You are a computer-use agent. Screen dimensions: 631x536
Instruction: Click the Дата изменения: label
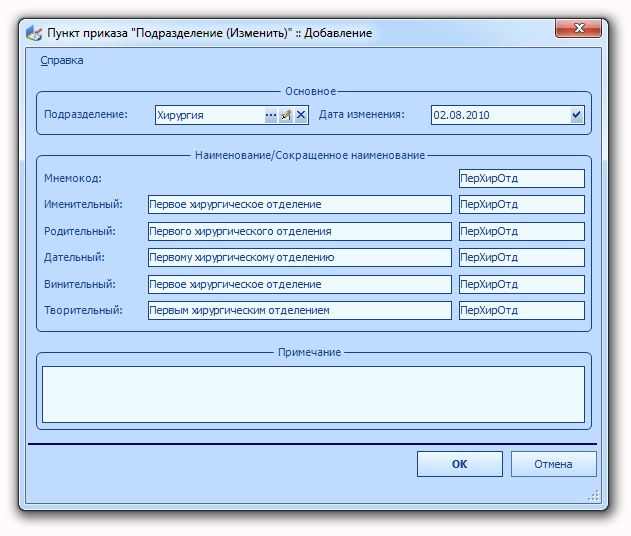pos(362,114)
